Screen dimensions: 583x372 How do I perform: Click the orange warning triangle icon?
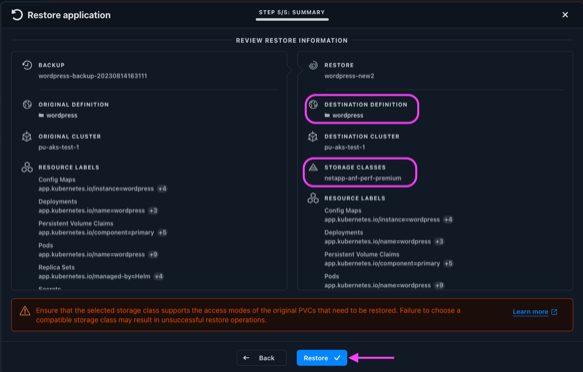[x=25, y=311]
